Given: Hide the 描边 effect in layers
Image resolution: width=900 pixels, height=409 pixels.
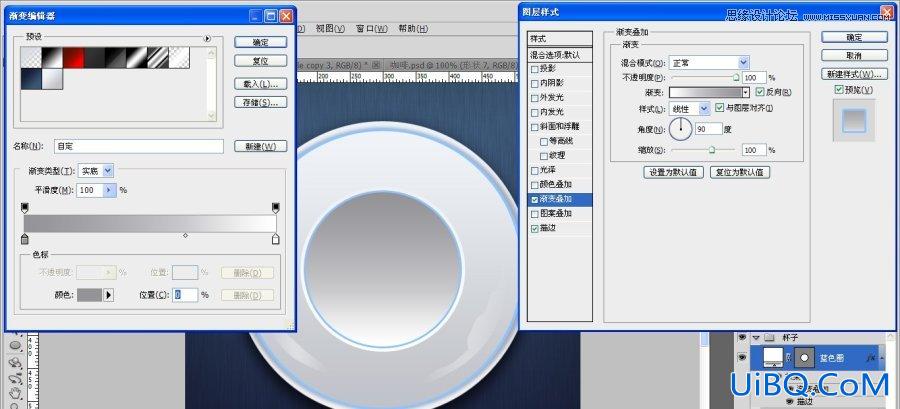Looking at the screenshot, I should pos(790,402).
